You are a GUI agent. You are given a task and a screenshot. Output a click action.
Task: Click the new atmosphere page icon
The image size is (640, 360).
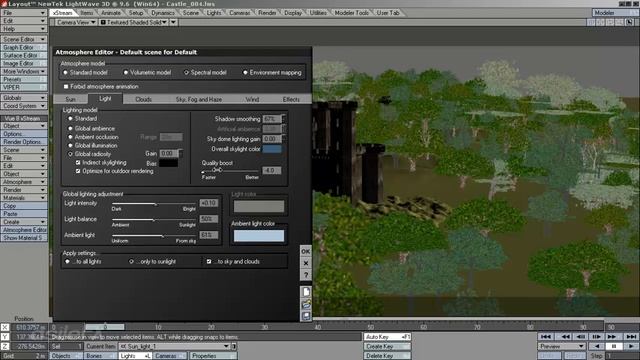(306, 292)
